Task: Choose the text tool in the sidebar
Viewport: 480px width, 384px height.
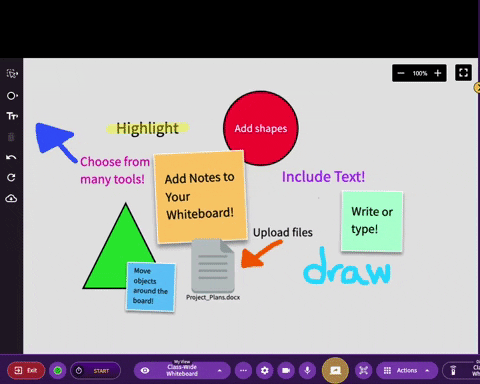Action: (12, 116)
